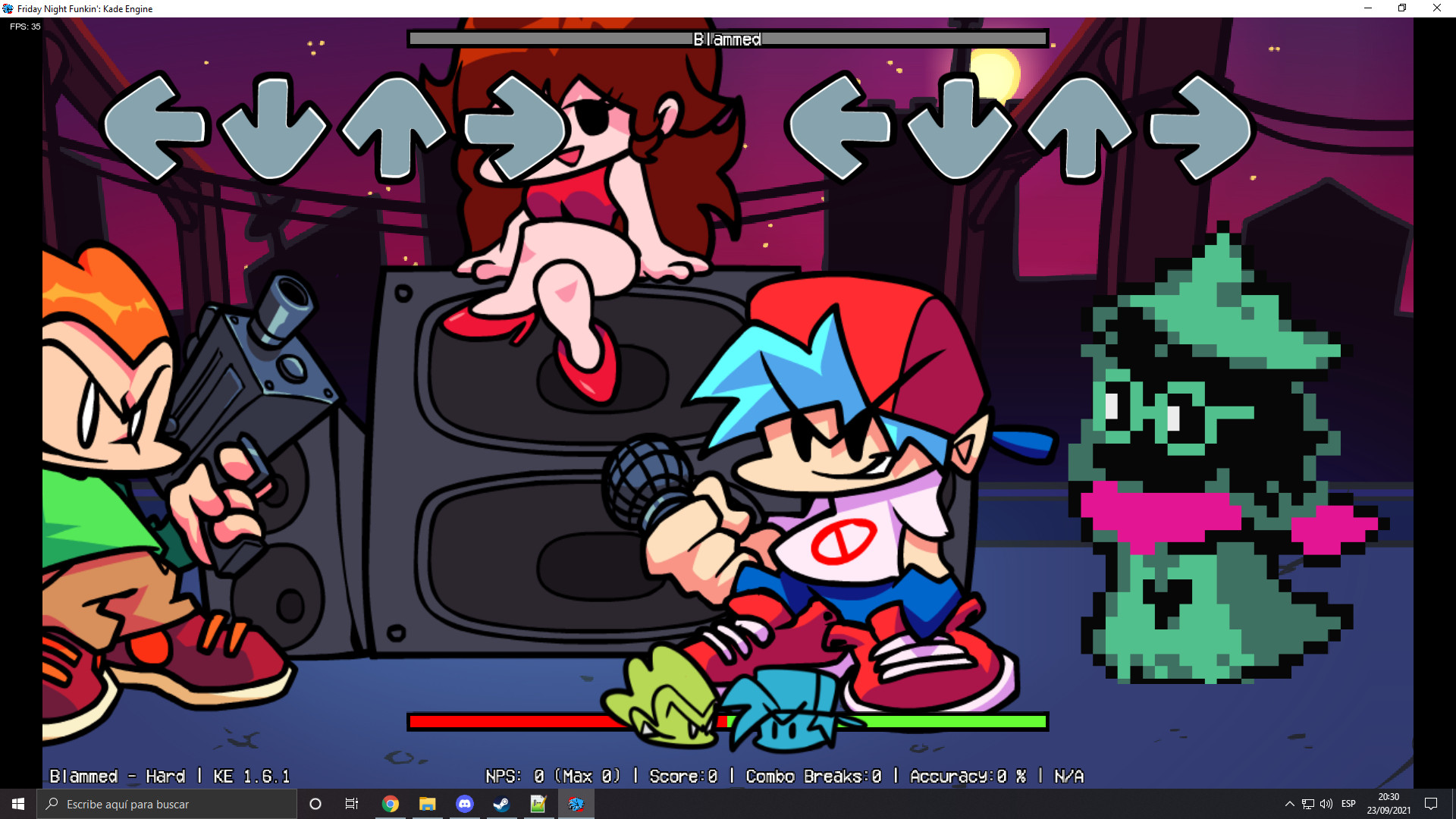Click the player's left arrow receptor
This screenshot has height=819, width=1456.
[839, 127]
